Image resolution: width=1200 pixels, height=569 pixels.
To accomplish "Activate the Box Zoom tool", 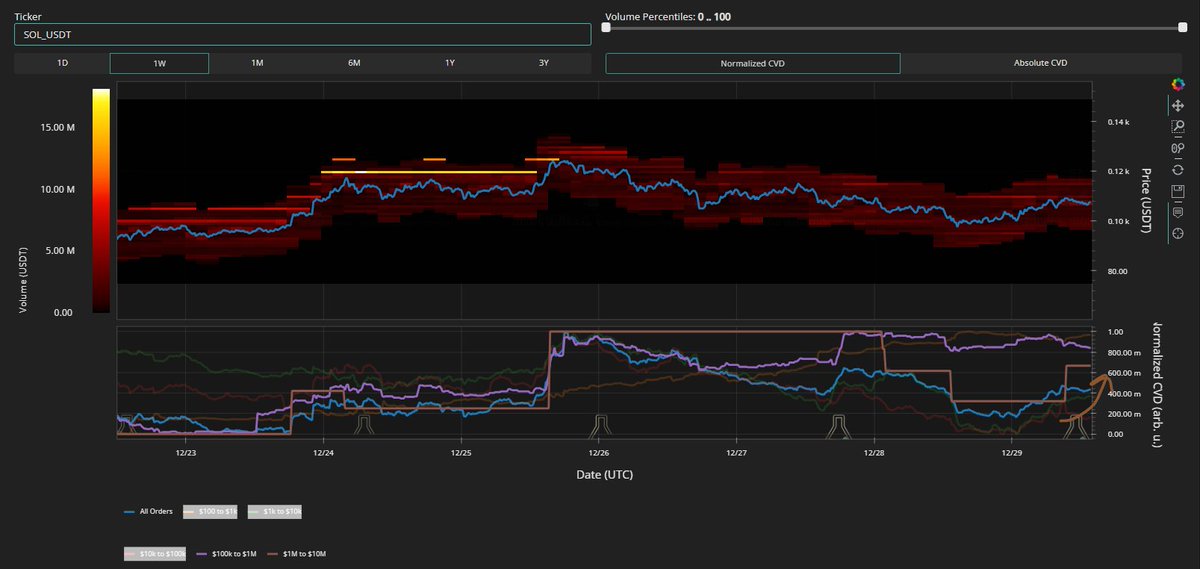I will (1177, 127).
